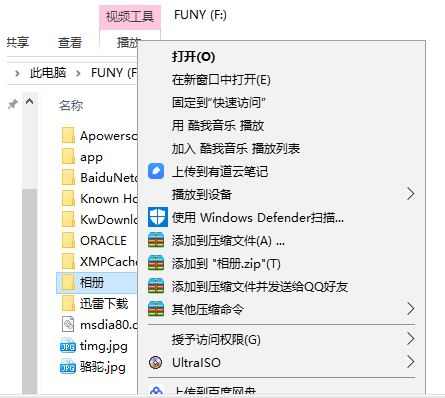Select the 迅雷下载 folder name
The image size is (445, 398).
104,303
